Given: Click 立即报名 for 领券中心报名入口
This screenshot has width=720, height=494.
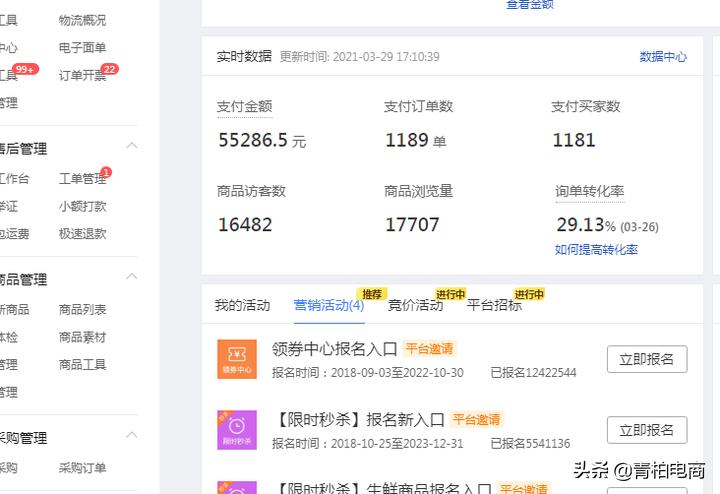Looking at the screenshot, I should click(647, 359).
